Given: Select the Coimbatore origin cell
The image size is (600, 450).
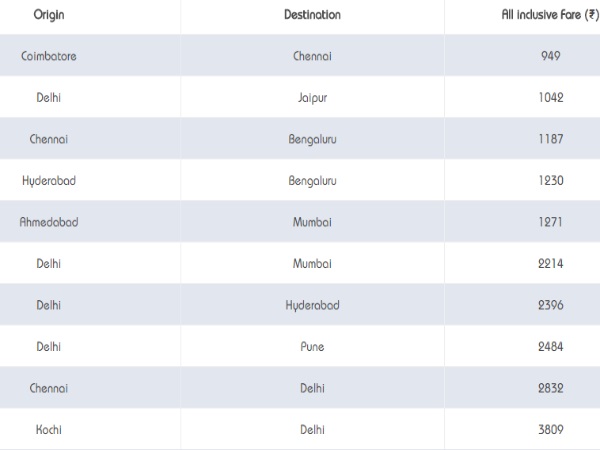Looking at the screenshot, I should click(x=48, y=56).
